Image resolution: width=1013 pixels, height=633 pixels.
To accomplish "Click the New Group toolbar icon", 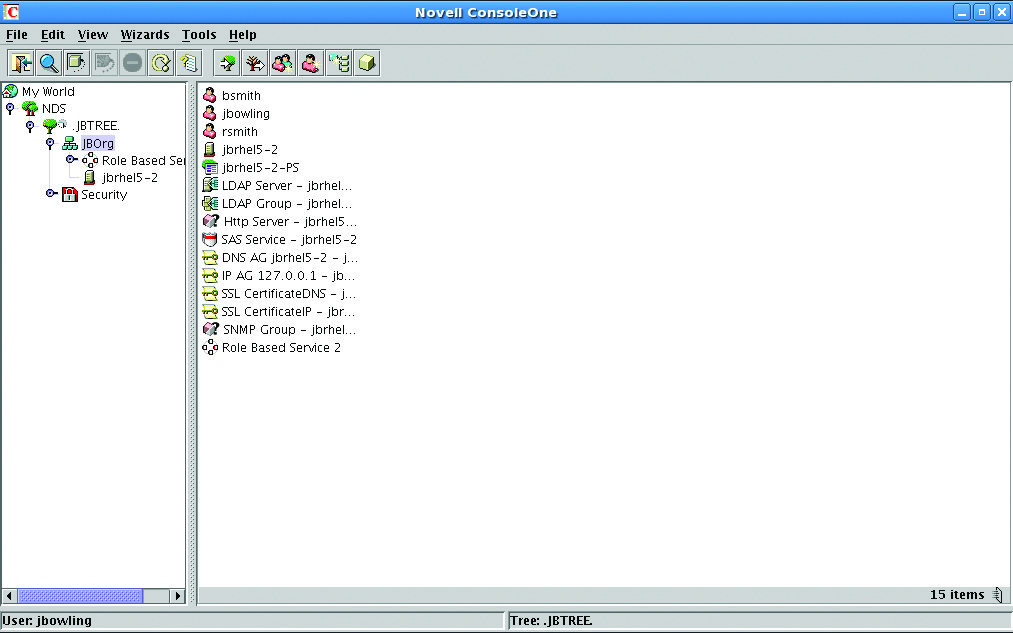I will tap(283, 63).
